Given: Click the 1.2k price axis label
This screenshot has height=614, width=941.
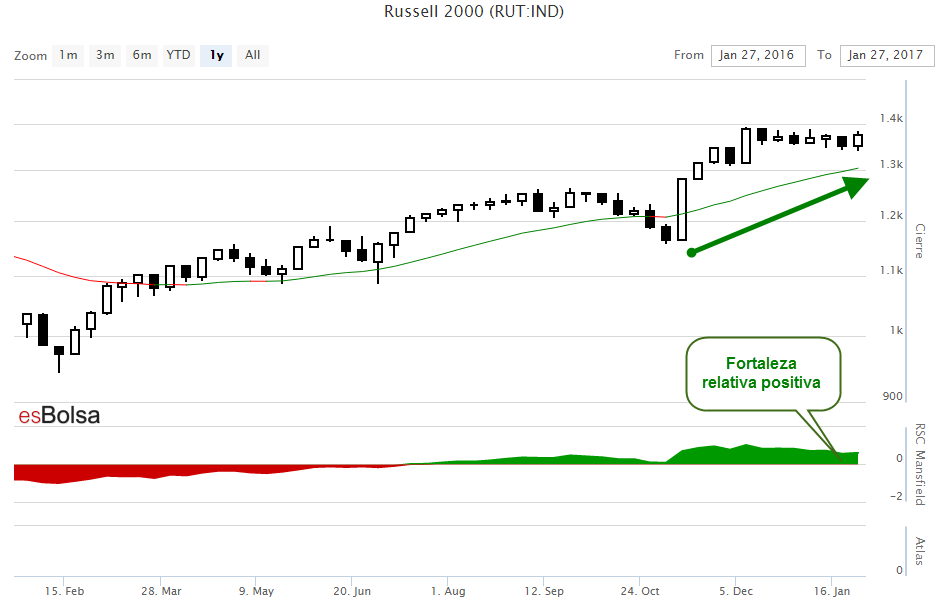Looking at the screenshot, I should tap(891, 215).
